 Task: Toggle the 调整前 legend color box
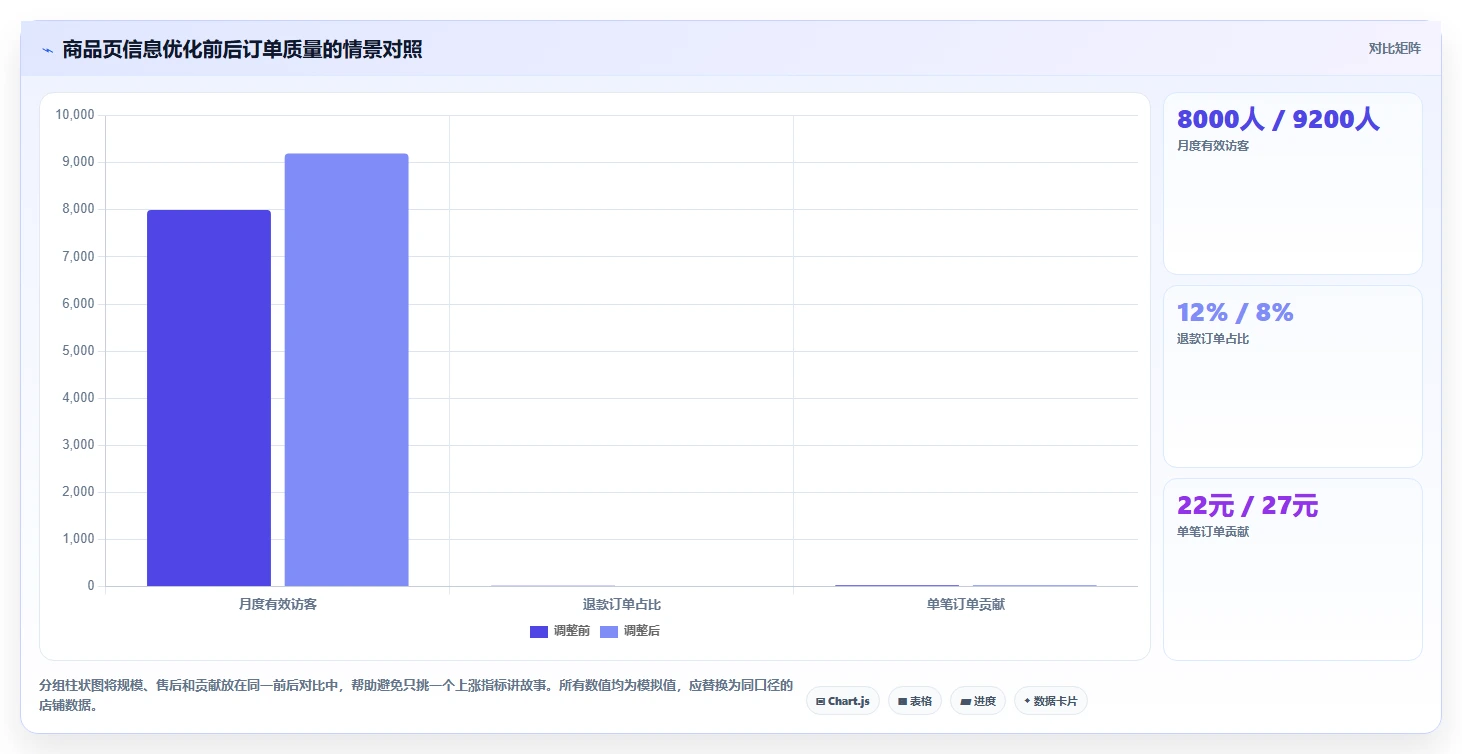539,631
